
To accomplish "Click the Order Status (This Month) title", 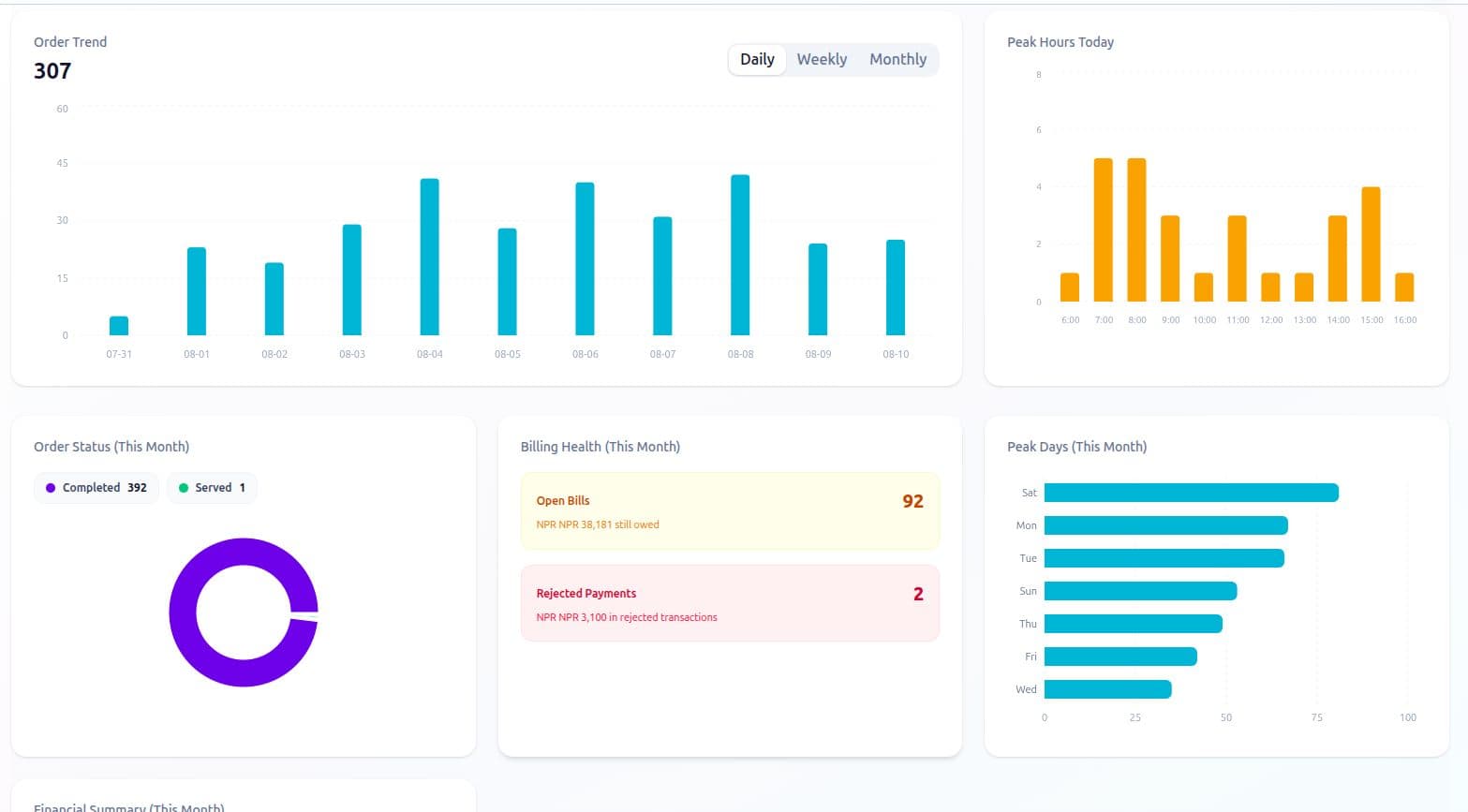I will coord(111,447).
